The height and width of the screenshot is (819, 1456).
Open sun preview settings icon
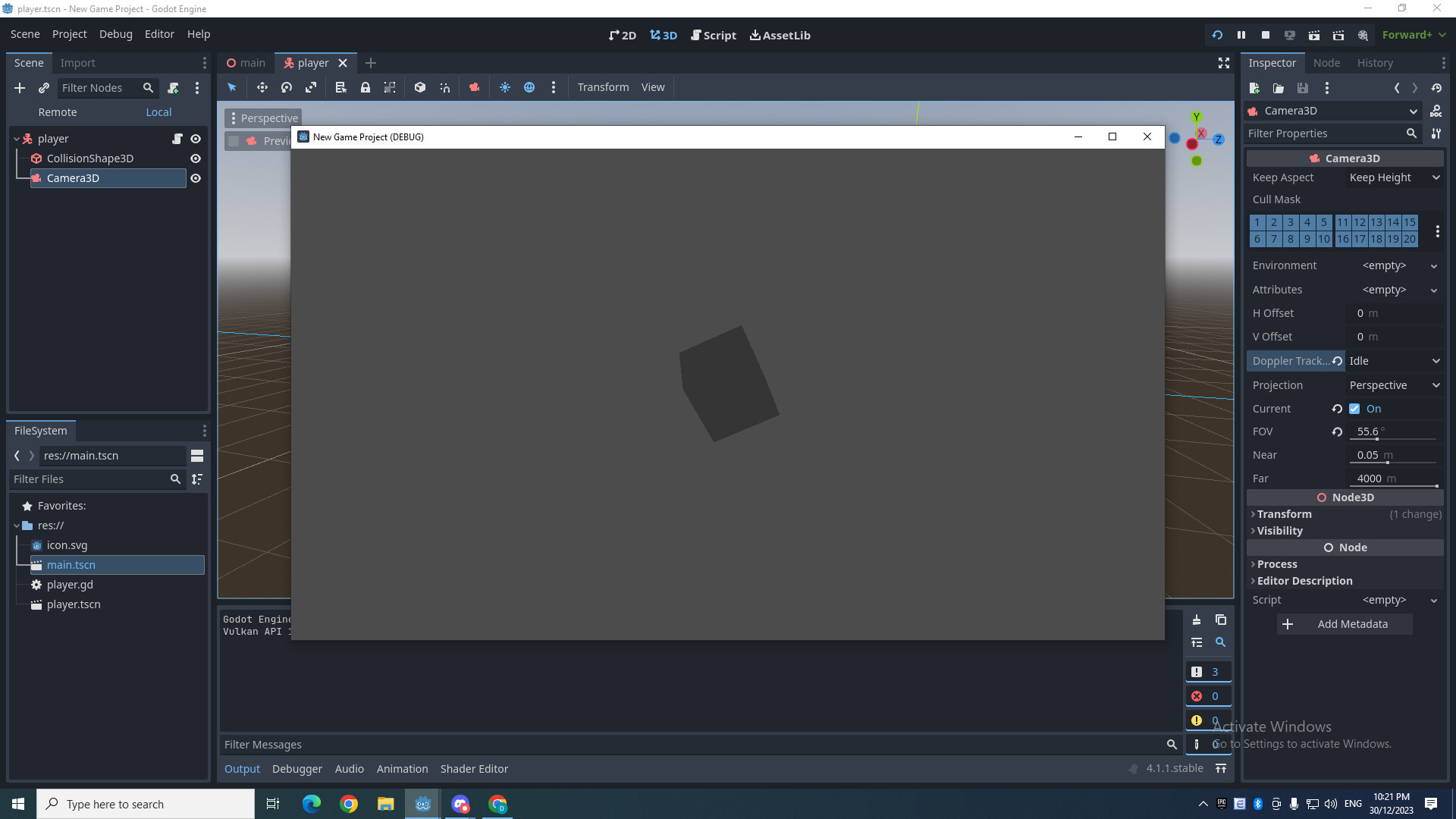[x=505, y=87]
